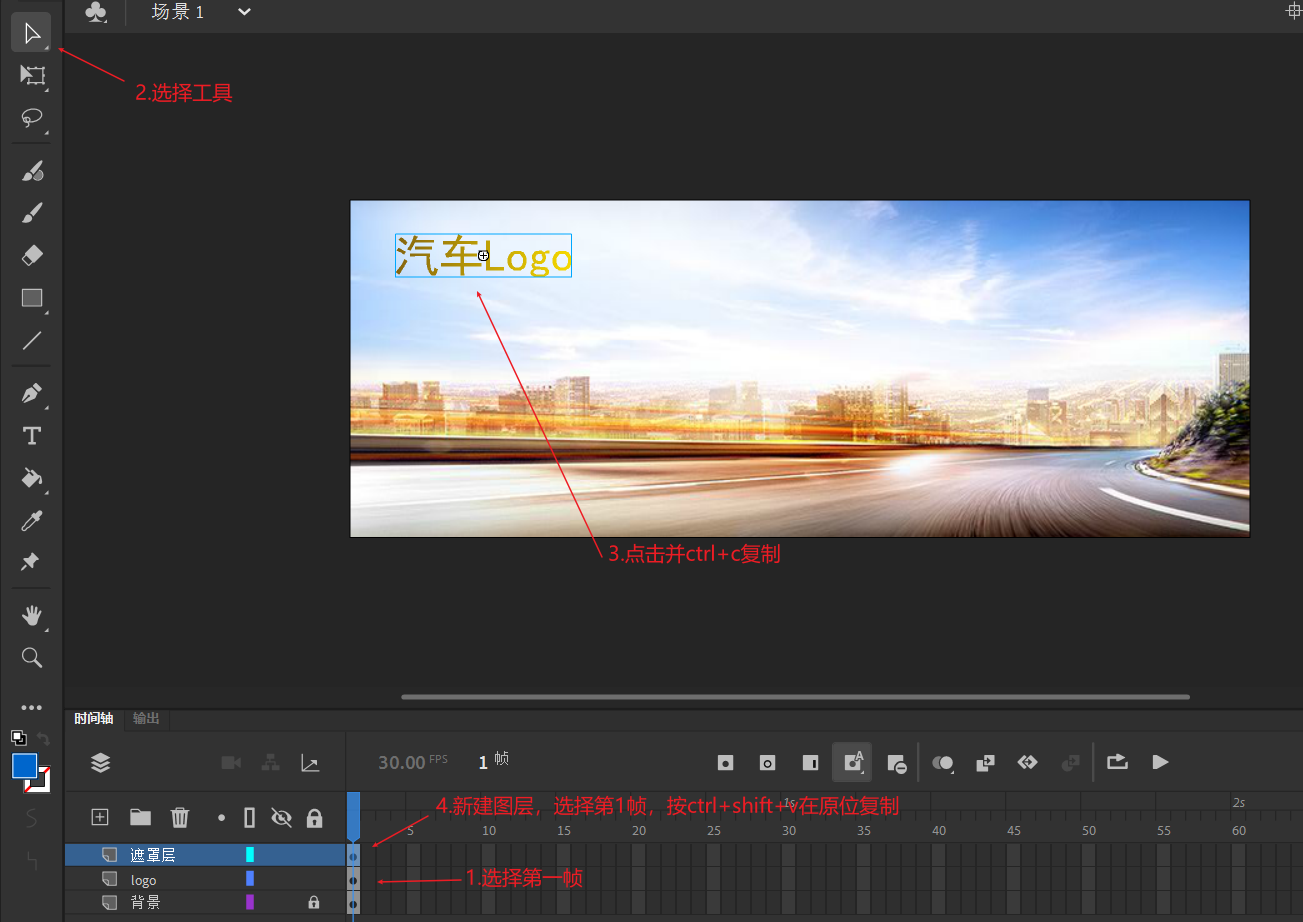The width and height of the screenshot is (1303, 922).
Task: Click the swap fill and stroke colors icon
Action: coord(44,739)
